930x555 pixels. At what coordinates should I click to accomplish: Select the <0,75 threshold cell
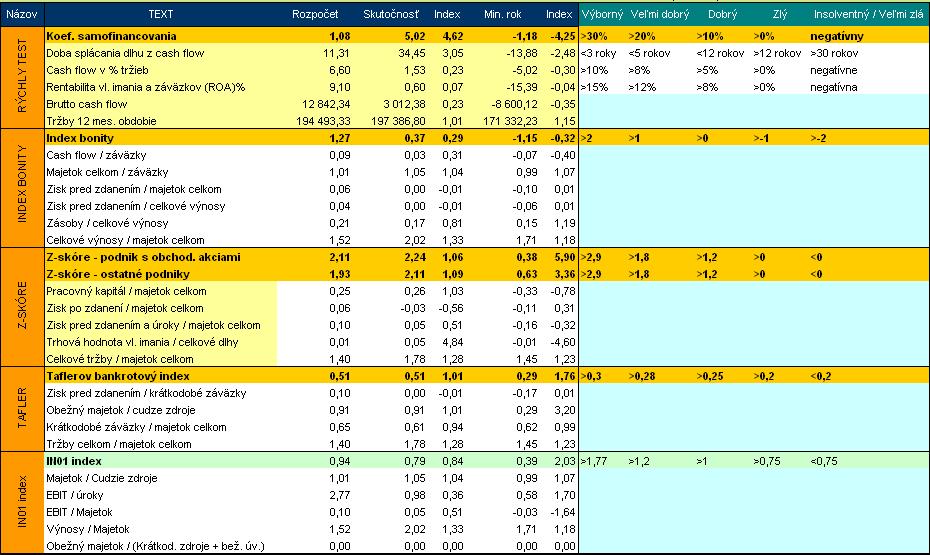coord(823,461)
